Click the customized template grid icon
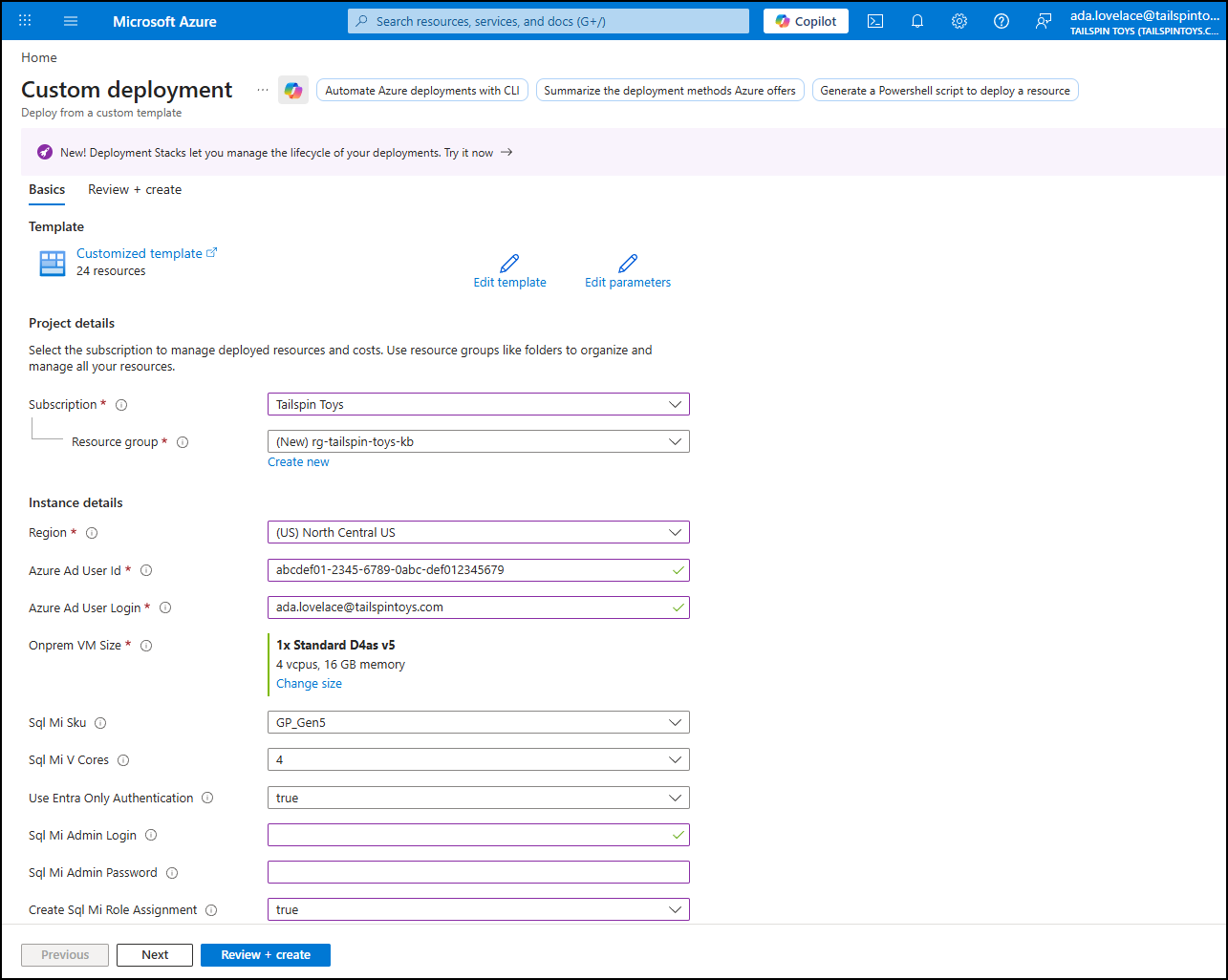Viewport: 1228px width, 980px height. (x=52, y=263)
